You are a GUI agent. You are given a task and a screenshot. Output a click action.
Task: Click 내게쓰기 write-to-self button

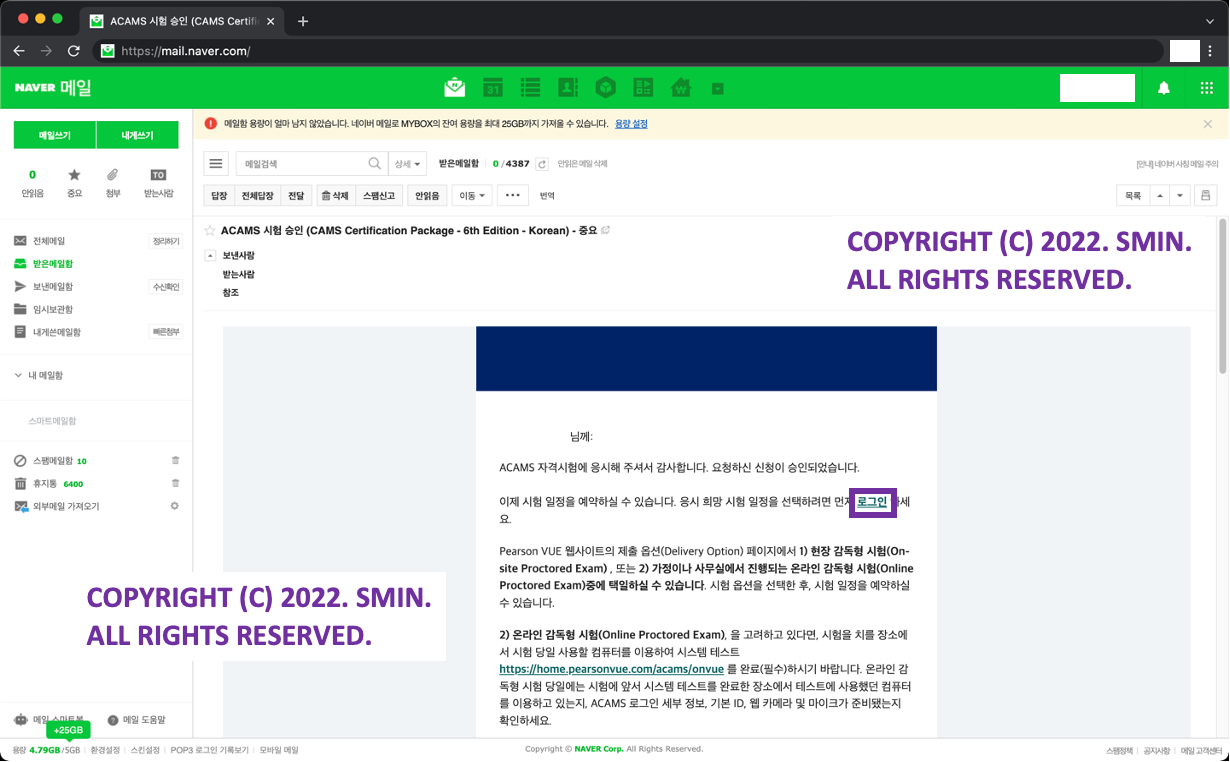pyautogui.click(x=138, y=135)
